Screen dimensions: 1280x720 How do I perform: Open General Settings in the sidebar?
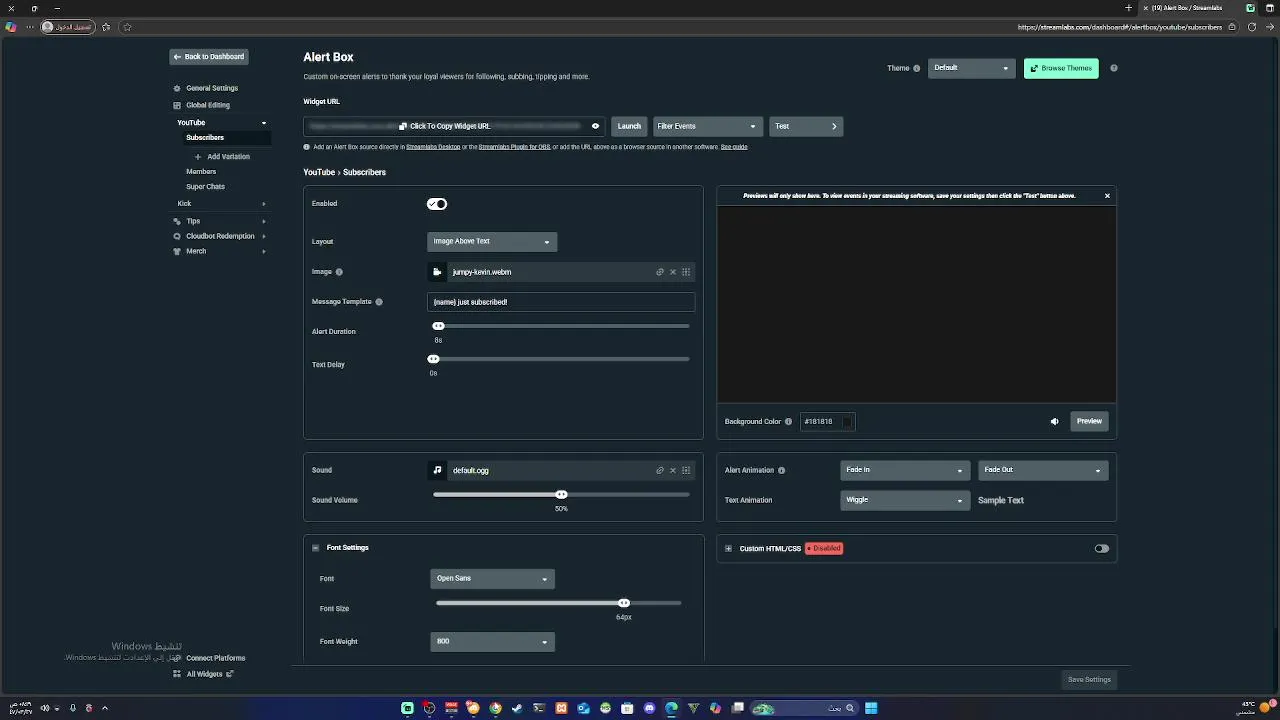coord(212,89)
